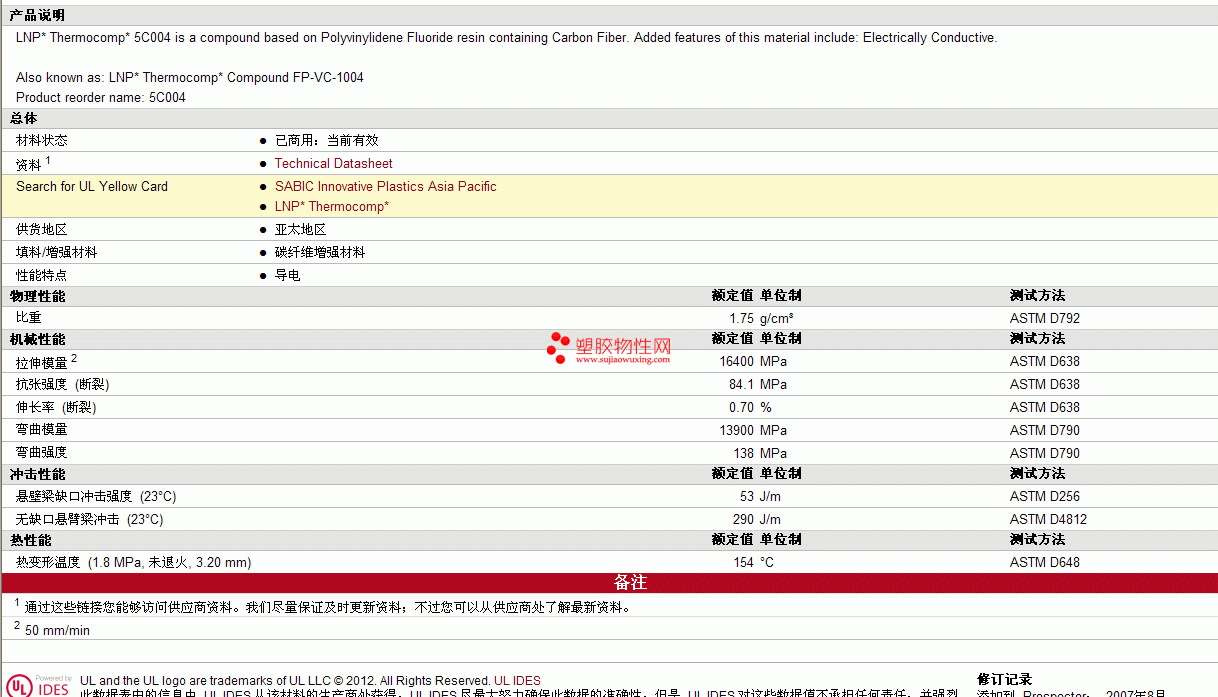Select the 物理性能 section header
Screen dimensions: 1218x697
[x=37, y=296]
